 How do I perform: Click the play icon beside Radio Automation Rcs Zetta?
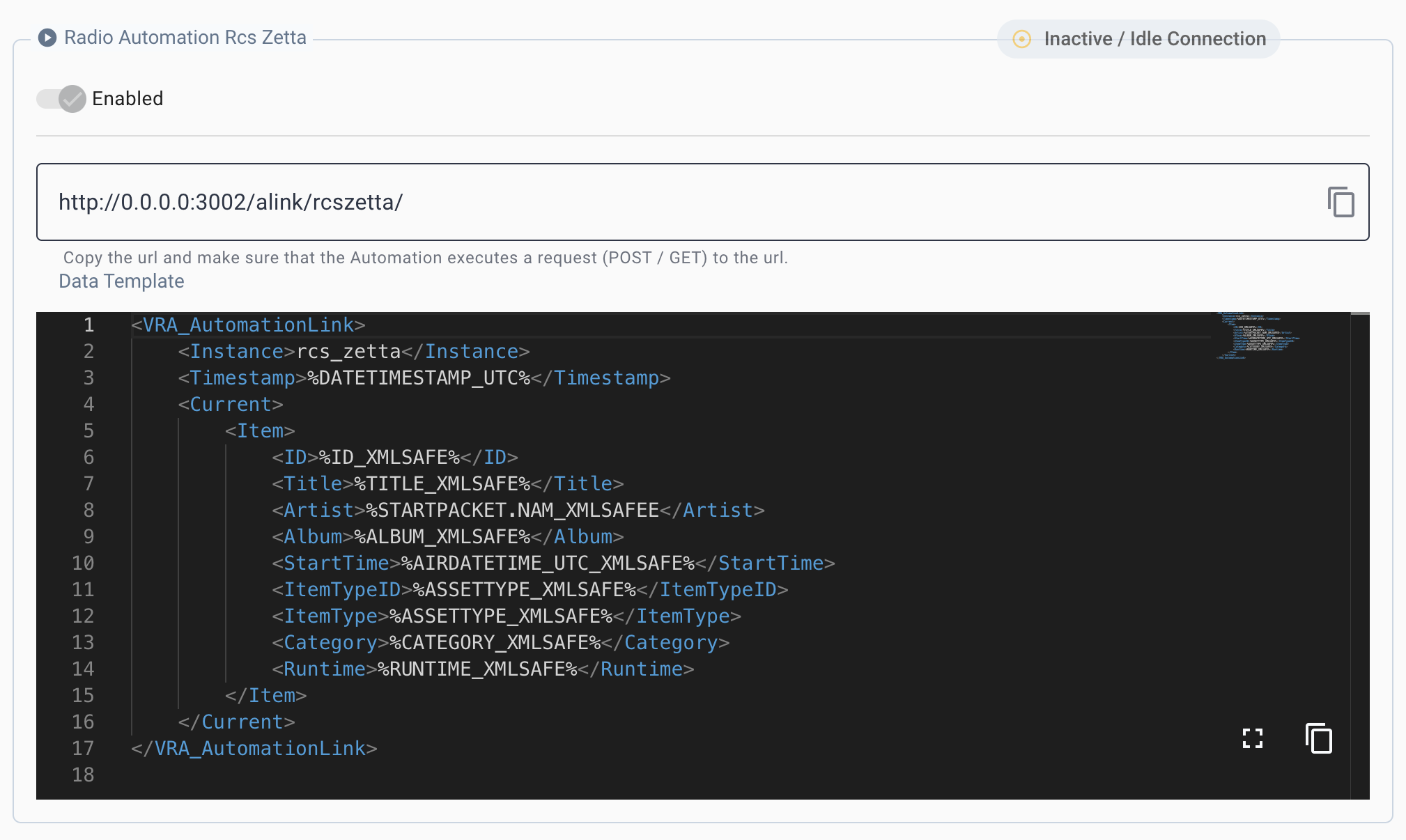(x=47, y=38)
